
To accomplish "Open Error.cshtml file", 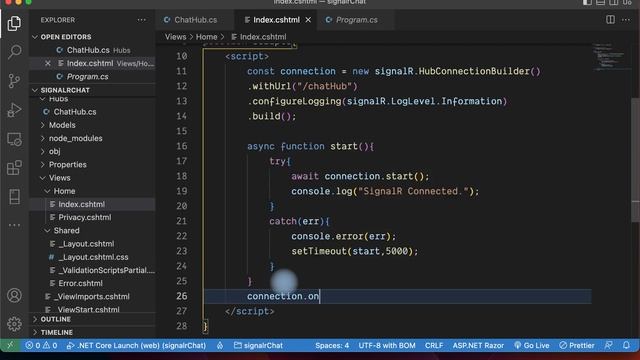I will (x=80, y=283).
